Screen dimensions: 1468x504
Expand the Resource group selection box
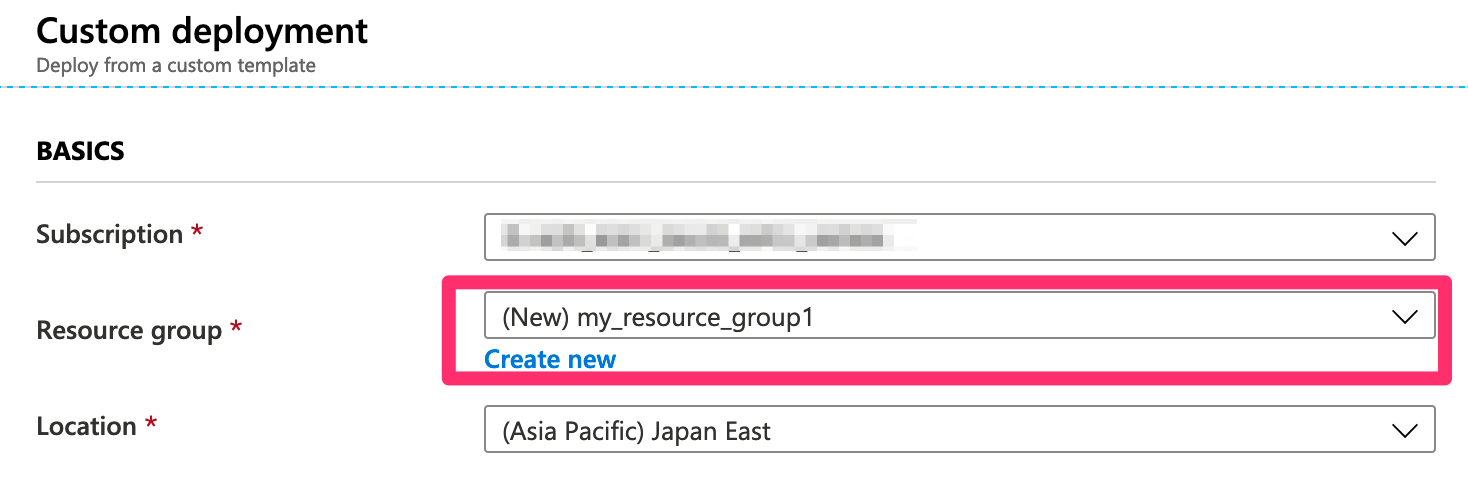[x=960, y=315]
